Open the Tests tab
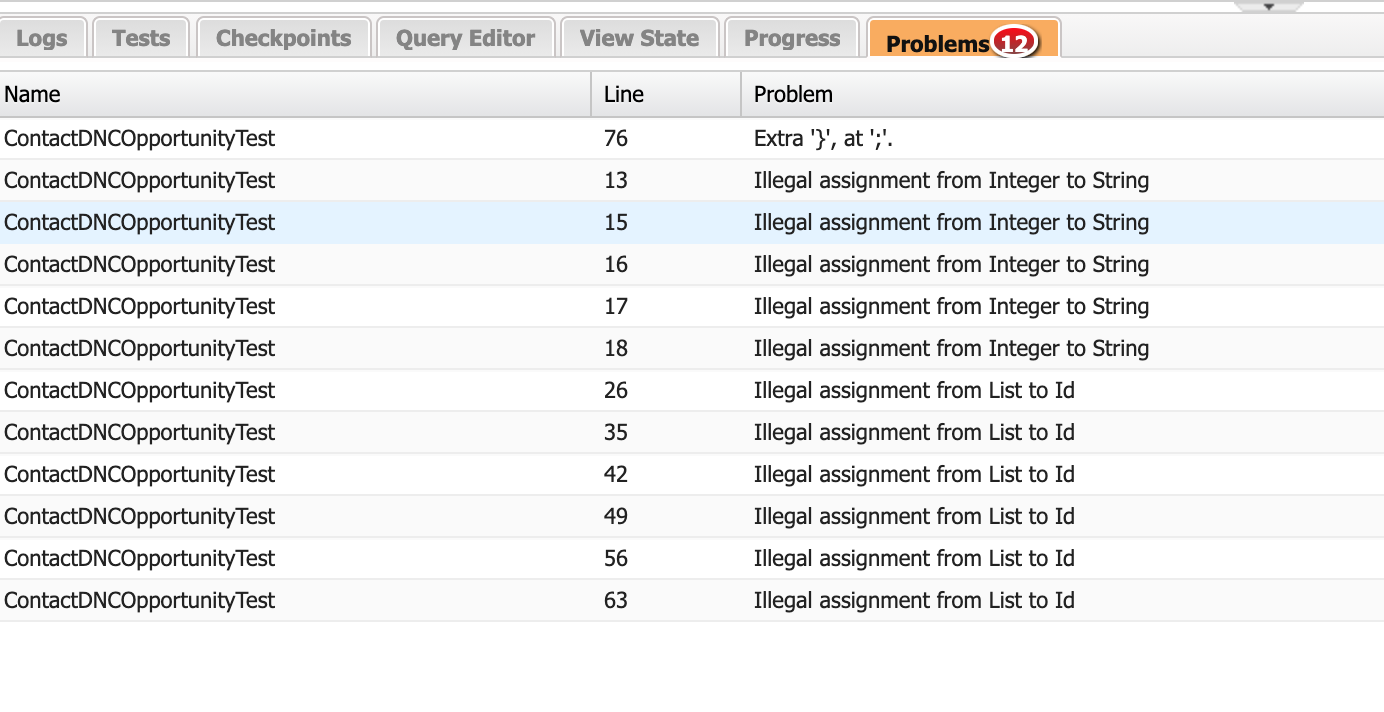This screenshot has height=712, width=1384. pos(141,39)
